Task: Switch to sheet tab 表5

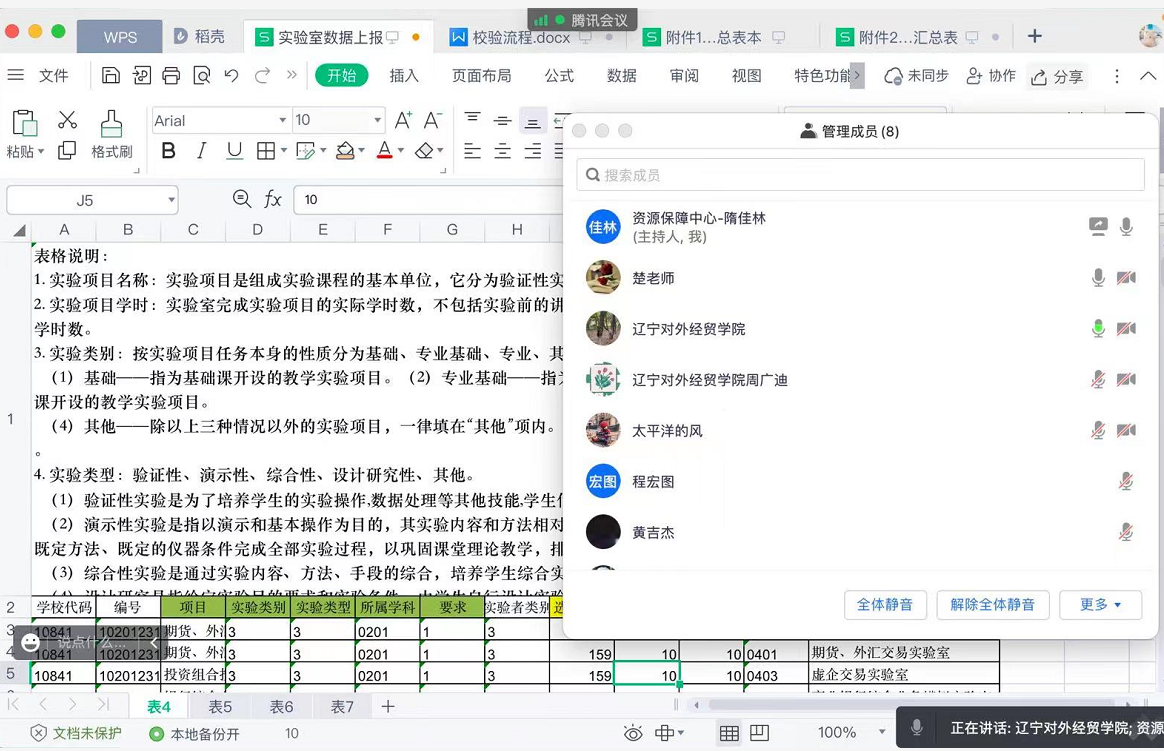Action: pyautogui.click(x=220, y=706)
